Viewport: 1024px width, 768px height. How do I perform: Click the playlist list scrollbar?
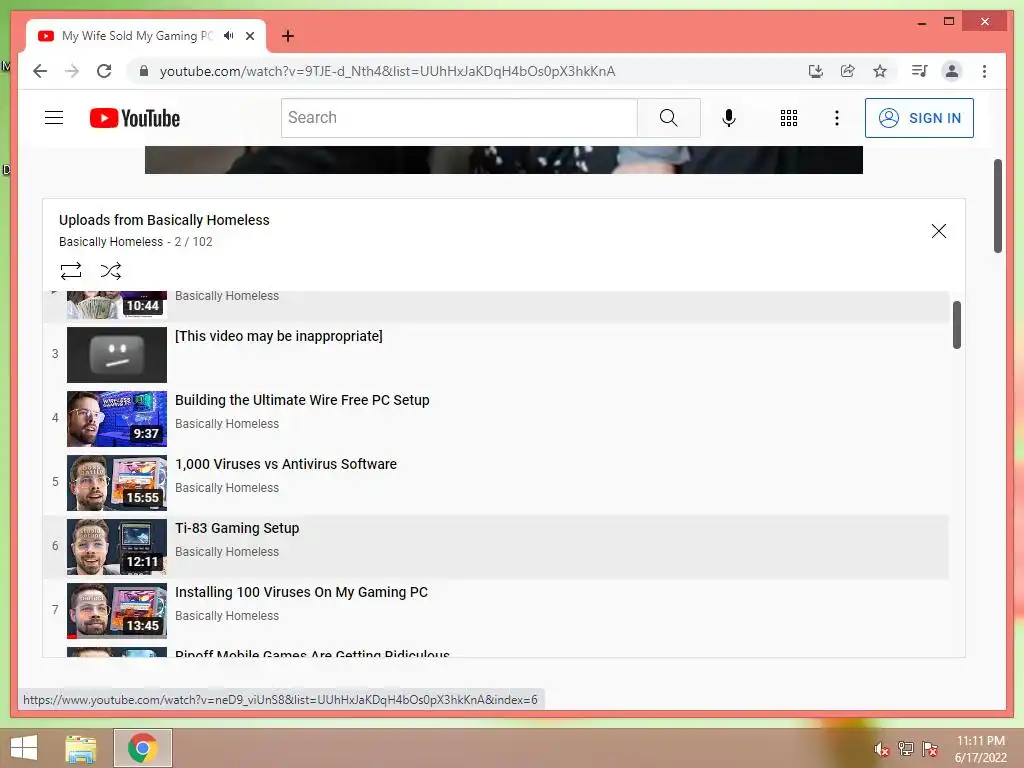coord(957,325)
